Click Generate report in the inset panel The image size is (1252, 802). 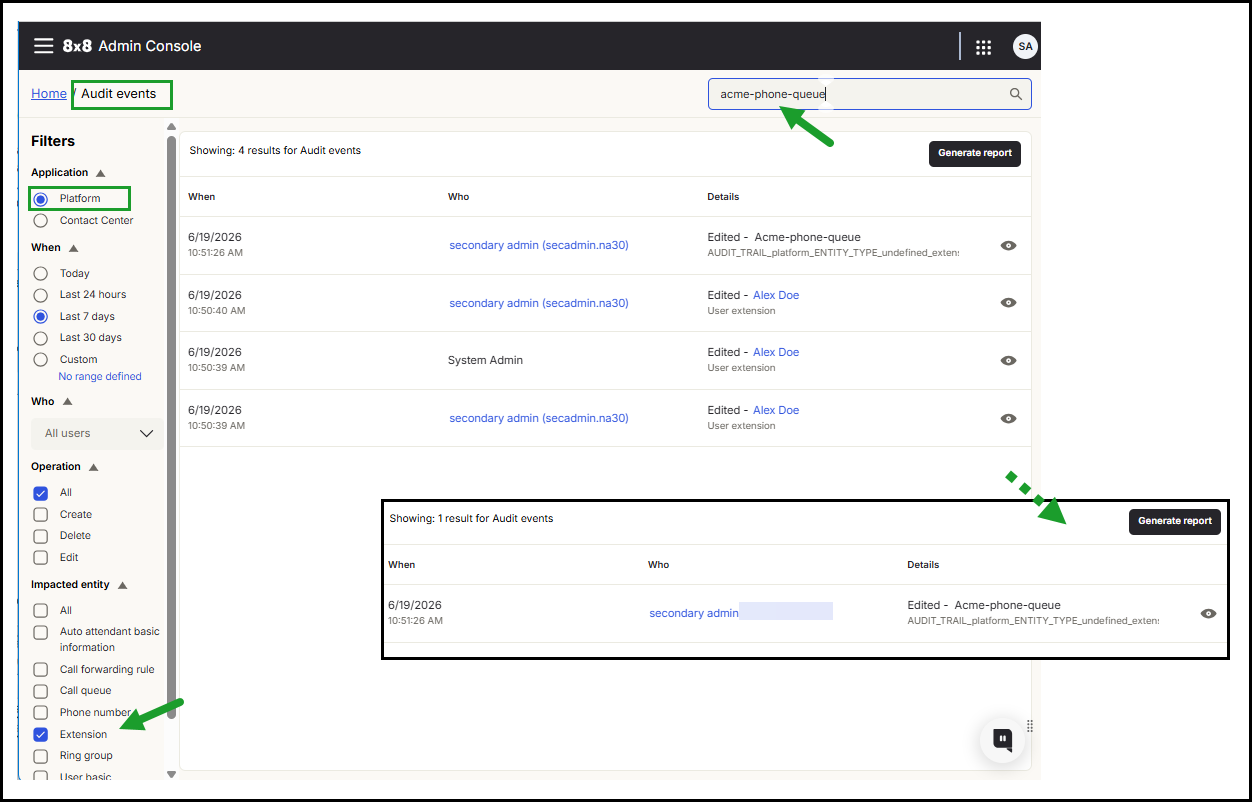(x=1175, y=521)
